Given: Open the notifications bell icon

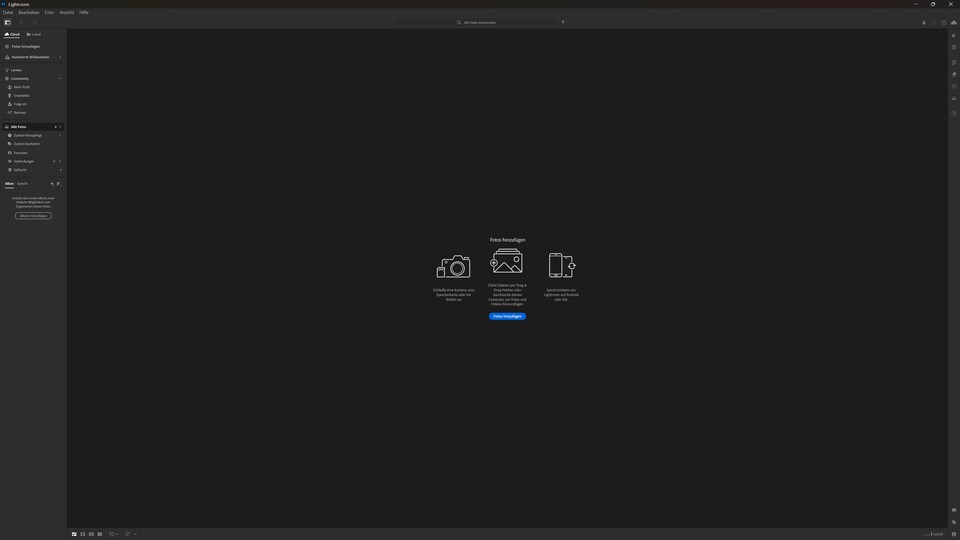Looking at the screenshot, I should coord(924,23).
